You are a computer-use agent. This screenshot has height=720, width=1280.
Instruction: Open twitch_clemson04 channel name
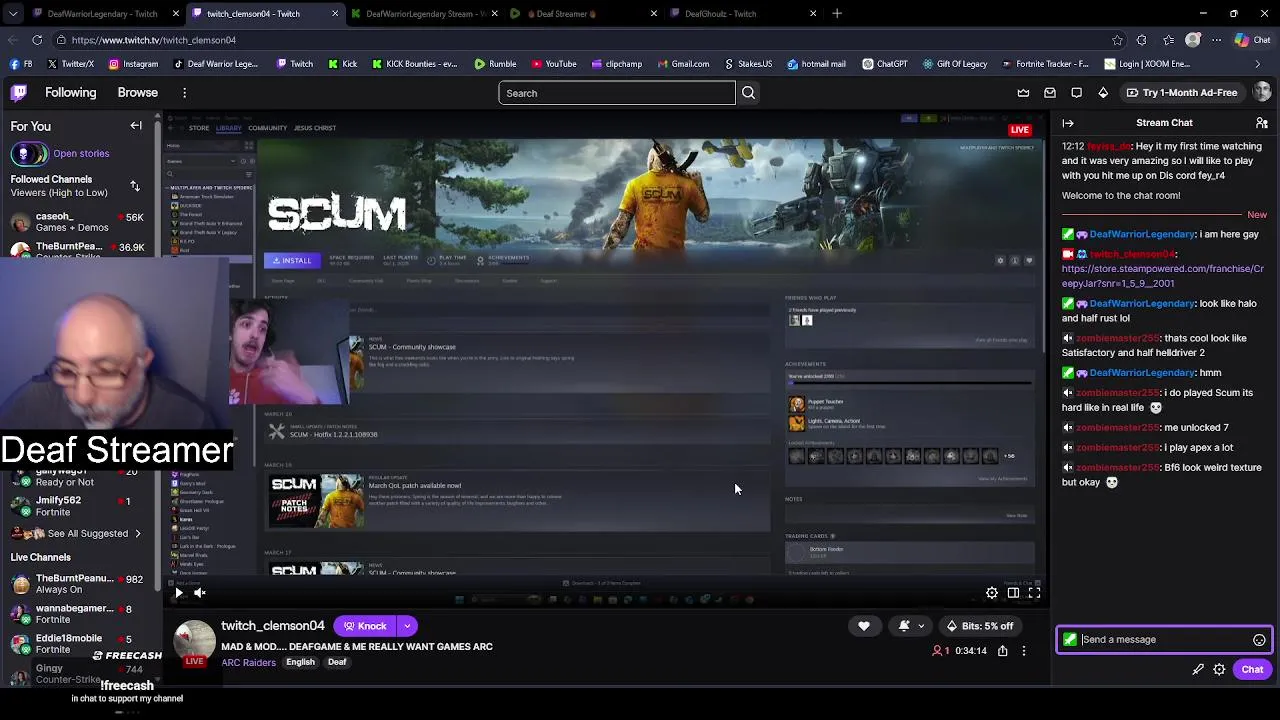pyautogui.click(x=273, y=626)
